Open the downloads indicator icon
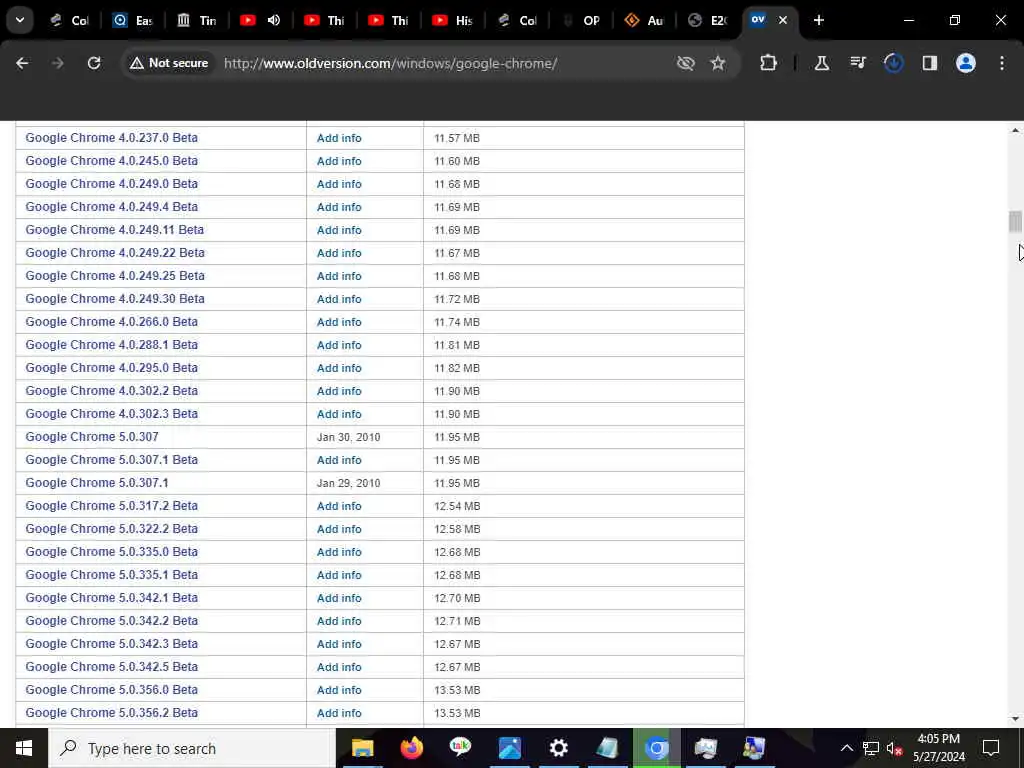The height and width of the screenshot is (768, 1024). pos(893,63)
